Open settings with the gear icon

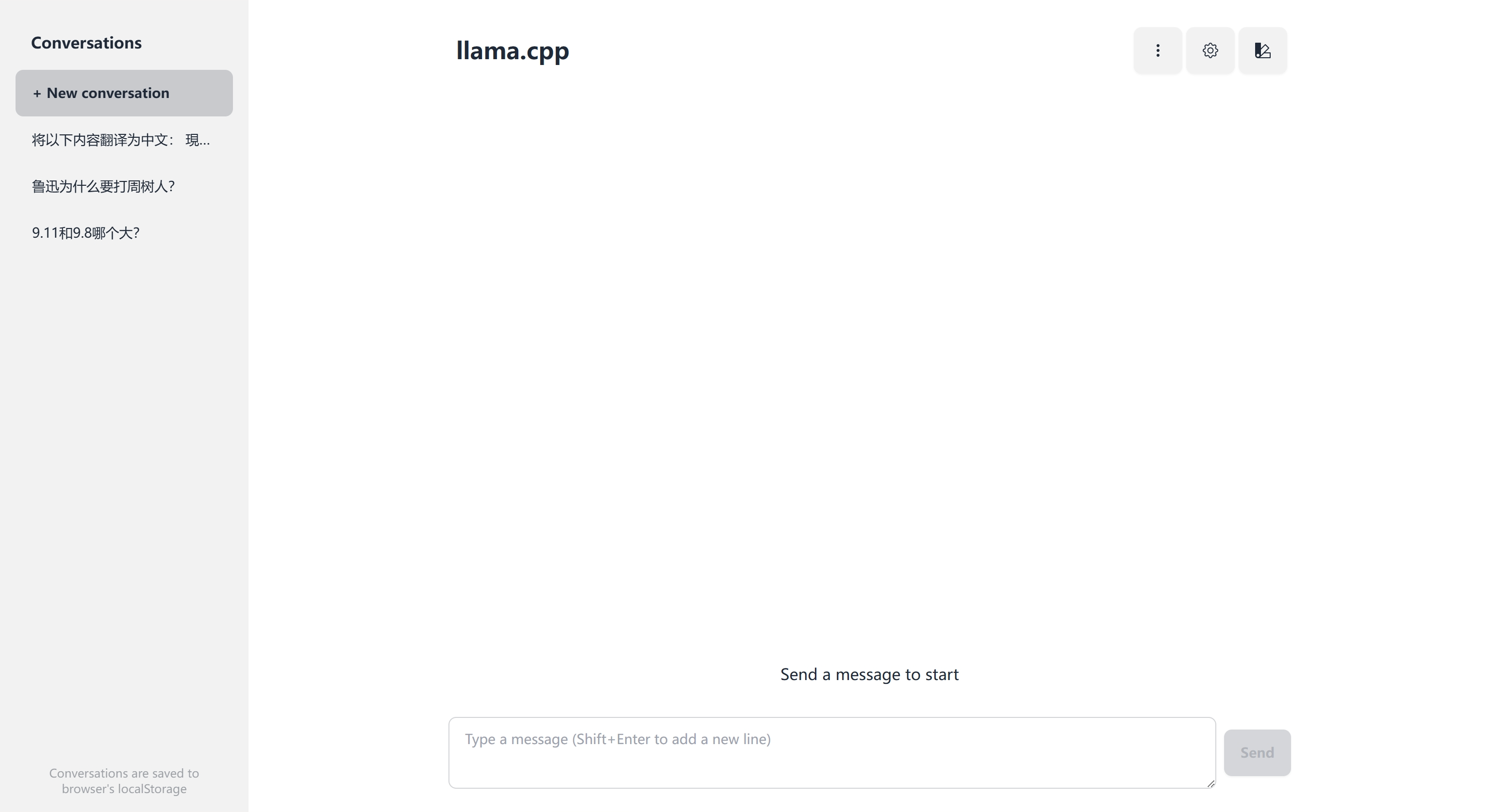point(1209,50)
